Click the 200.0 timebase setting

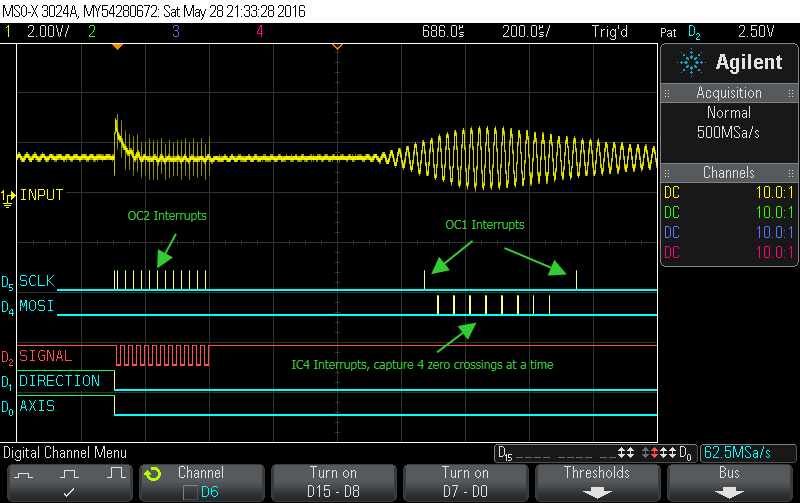(x=526, y=31)
